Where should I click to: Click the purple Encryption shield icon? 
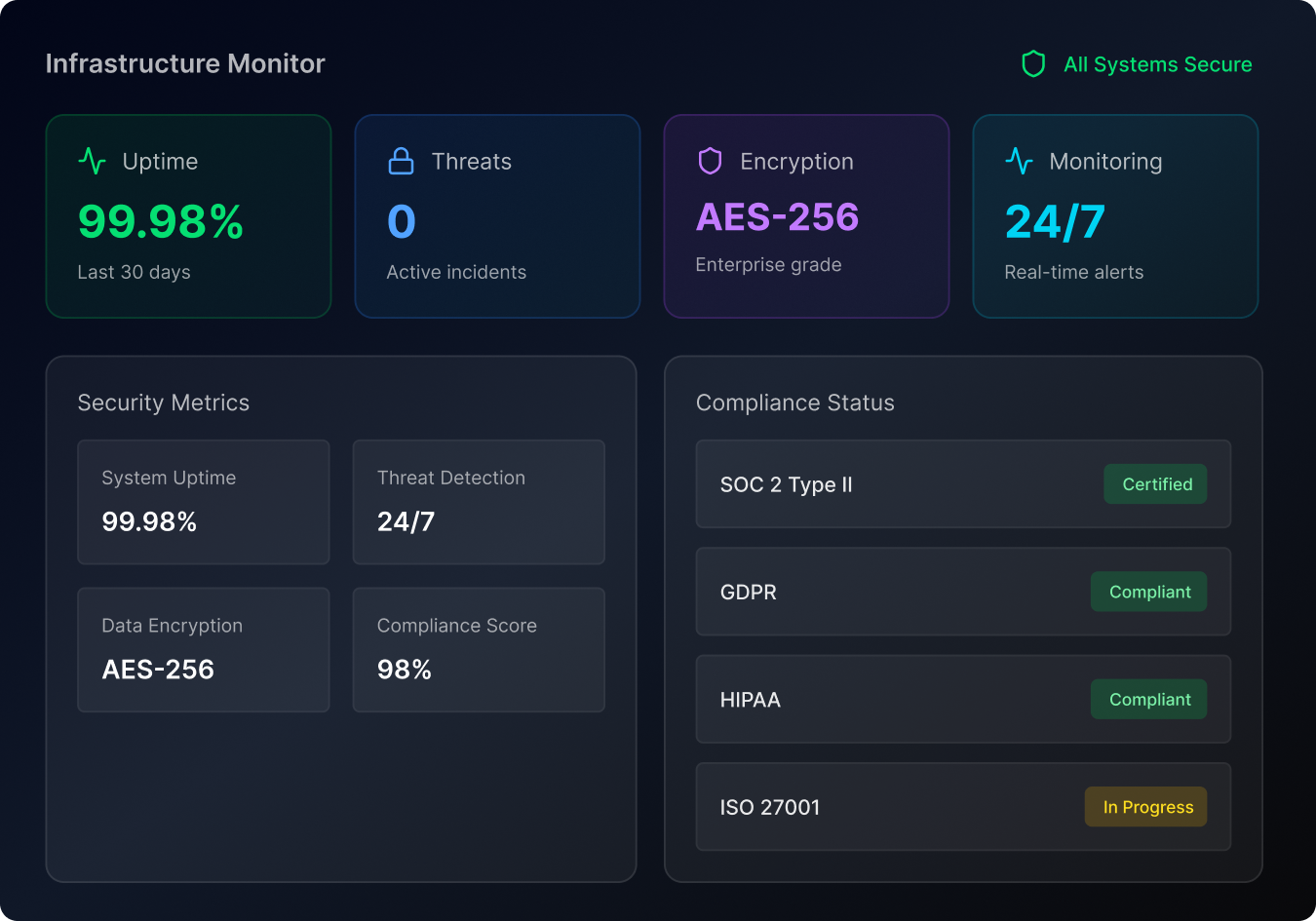[x=710, y=161]
